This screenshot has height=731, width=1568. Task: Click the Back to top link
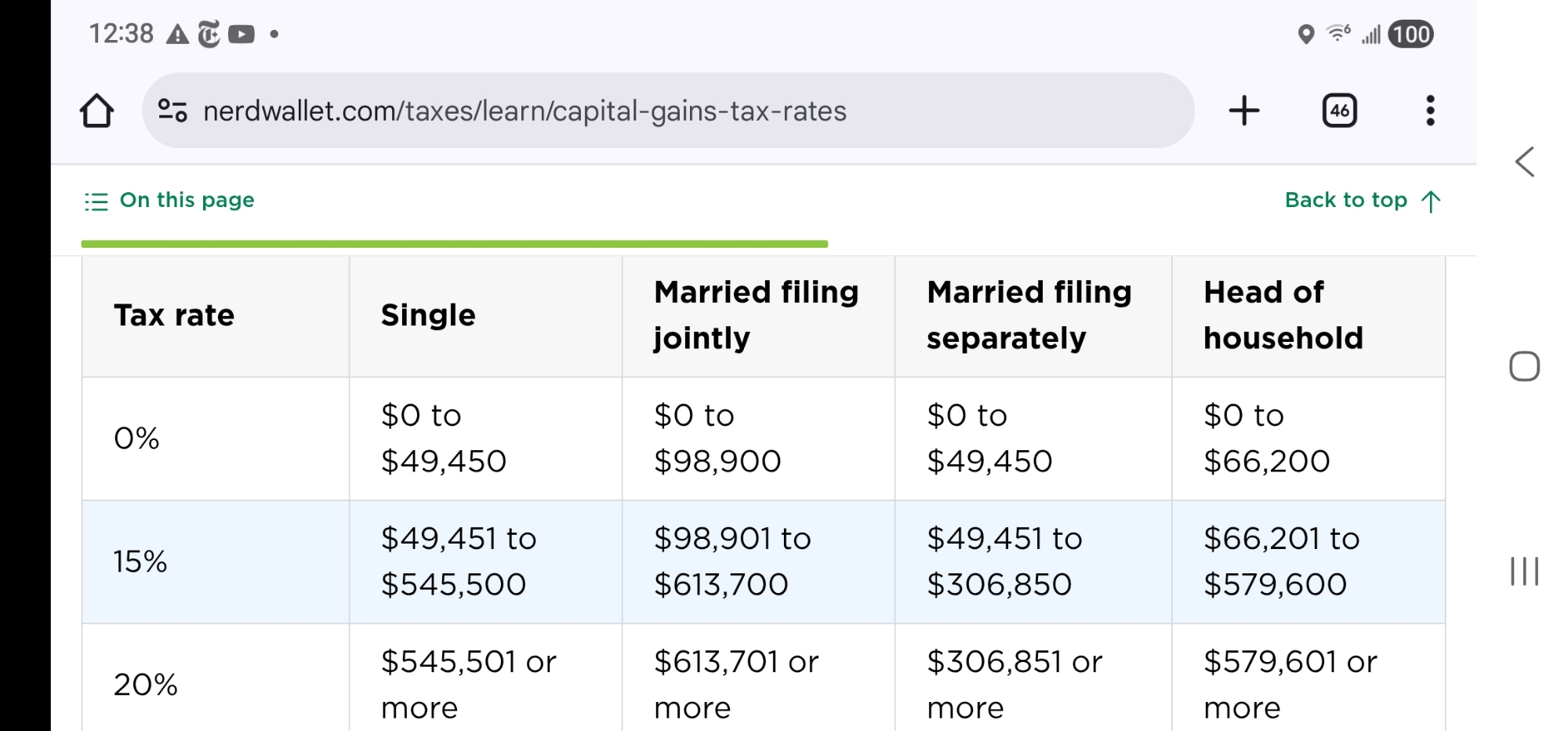1362,201
